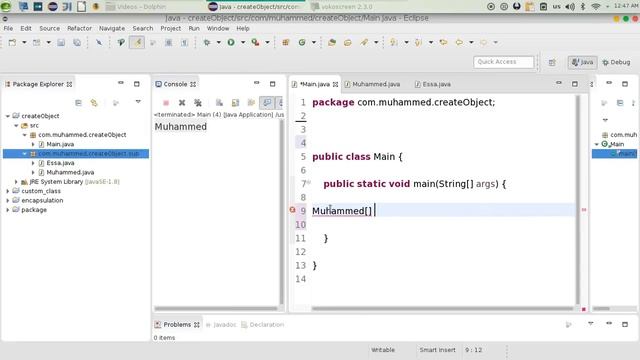This screenshot has width=640, height=360.
Task: Click the Save icon in toolbar
Action: tap(61, 42)
